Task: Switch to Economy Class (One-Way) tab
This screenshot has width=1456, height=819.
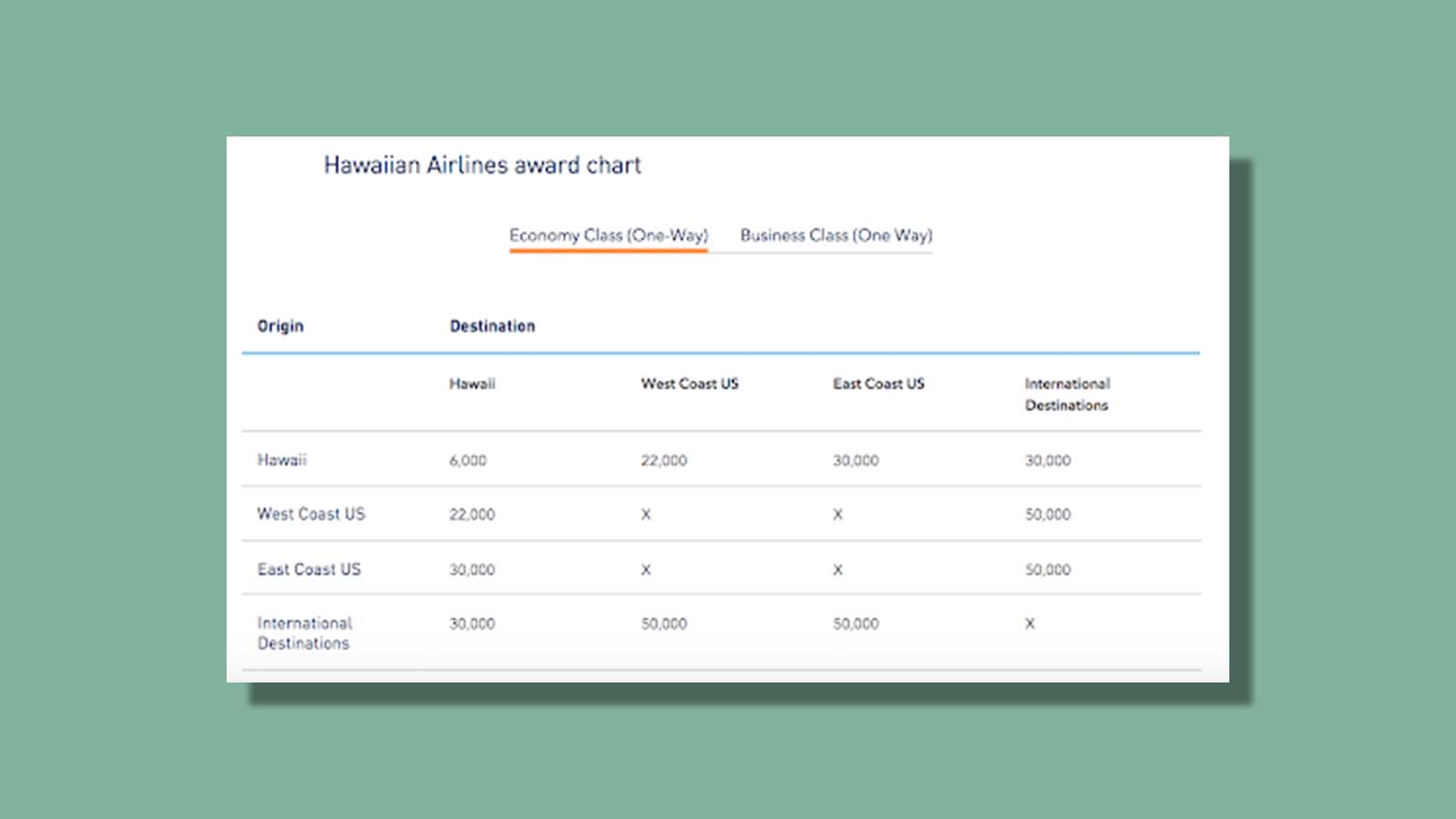Action: coord(608,236)
